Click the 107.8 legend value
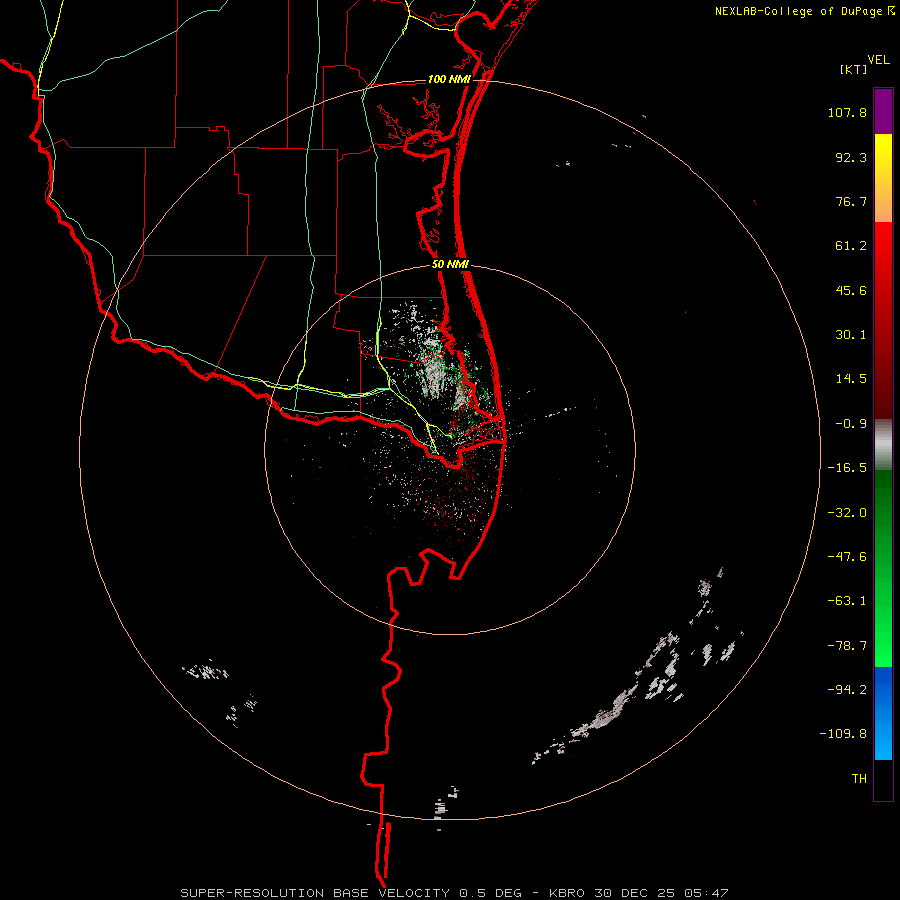The width and height of the screenshot is (900, 900). point(847,112)
